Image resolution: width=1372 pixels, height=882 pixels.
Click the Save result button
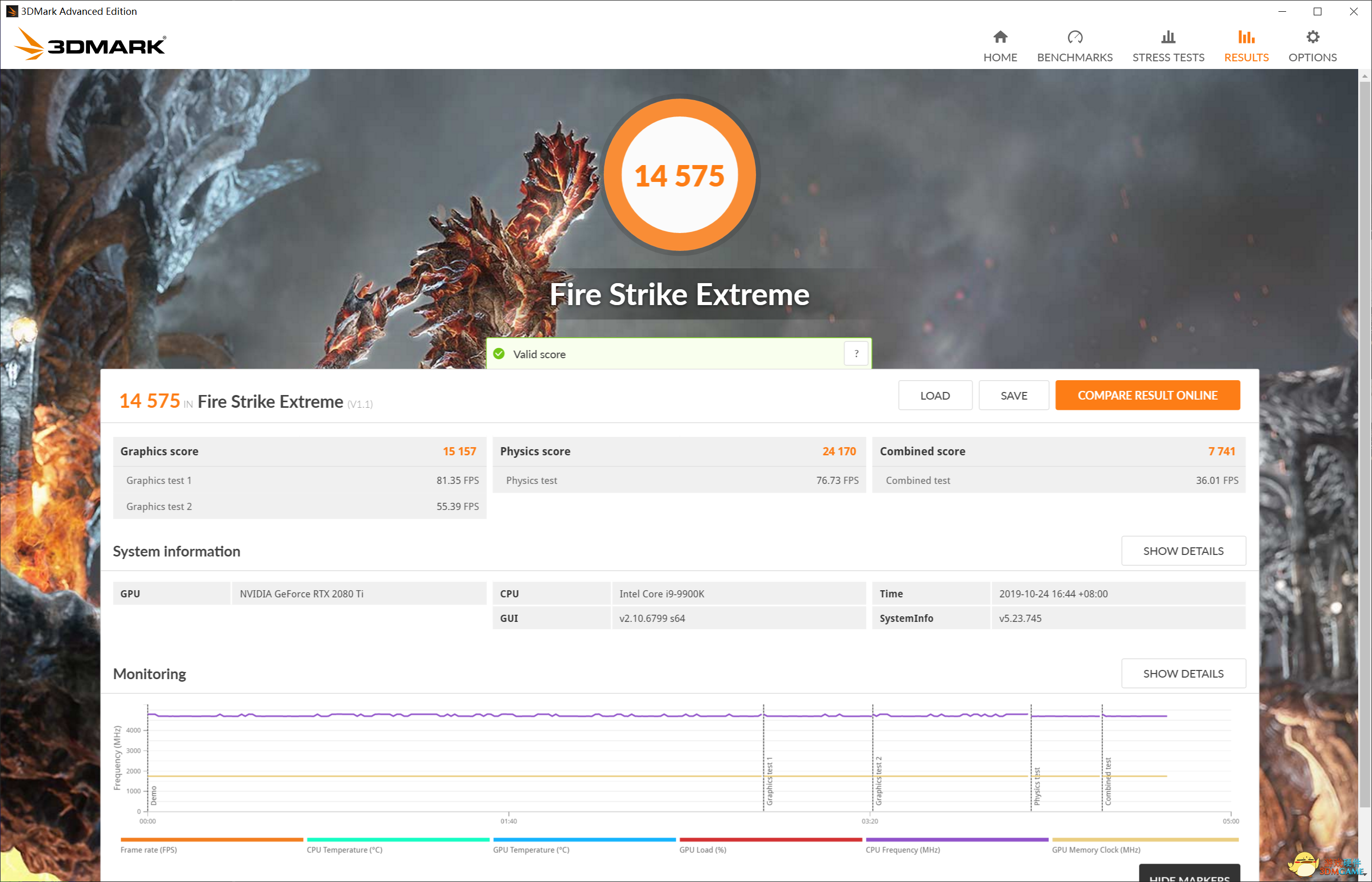1013,396
